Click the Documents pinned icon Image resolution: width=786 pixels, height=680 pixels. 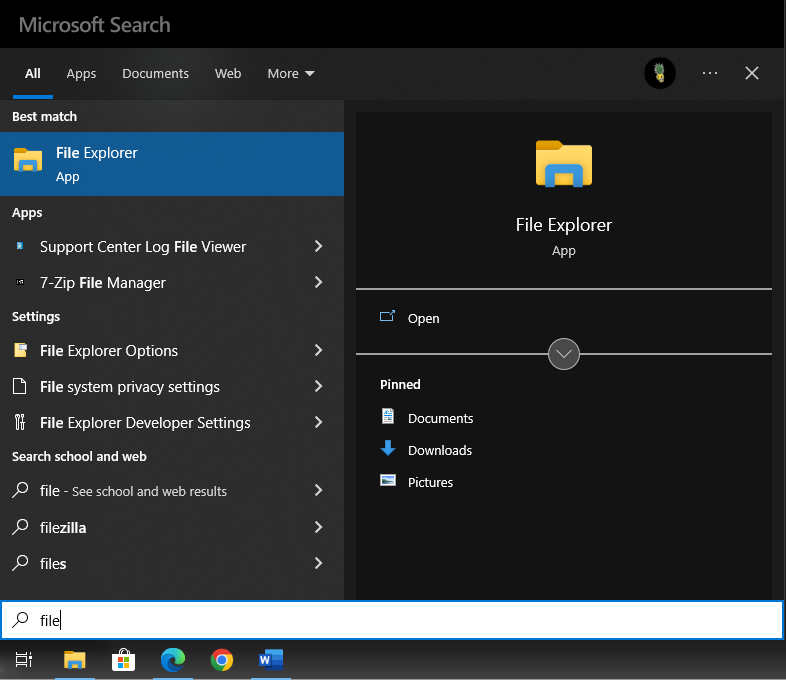coord(388,416)
